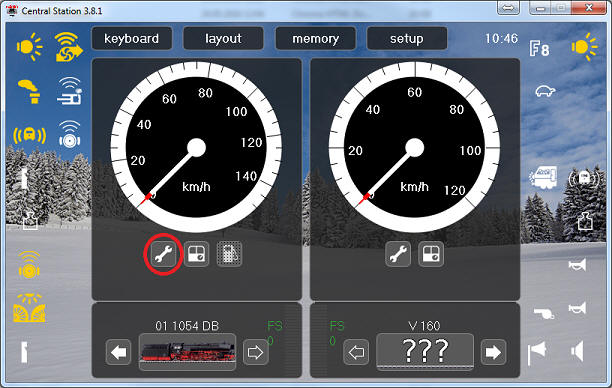Open the keyboard tab

tap(132, 38)
